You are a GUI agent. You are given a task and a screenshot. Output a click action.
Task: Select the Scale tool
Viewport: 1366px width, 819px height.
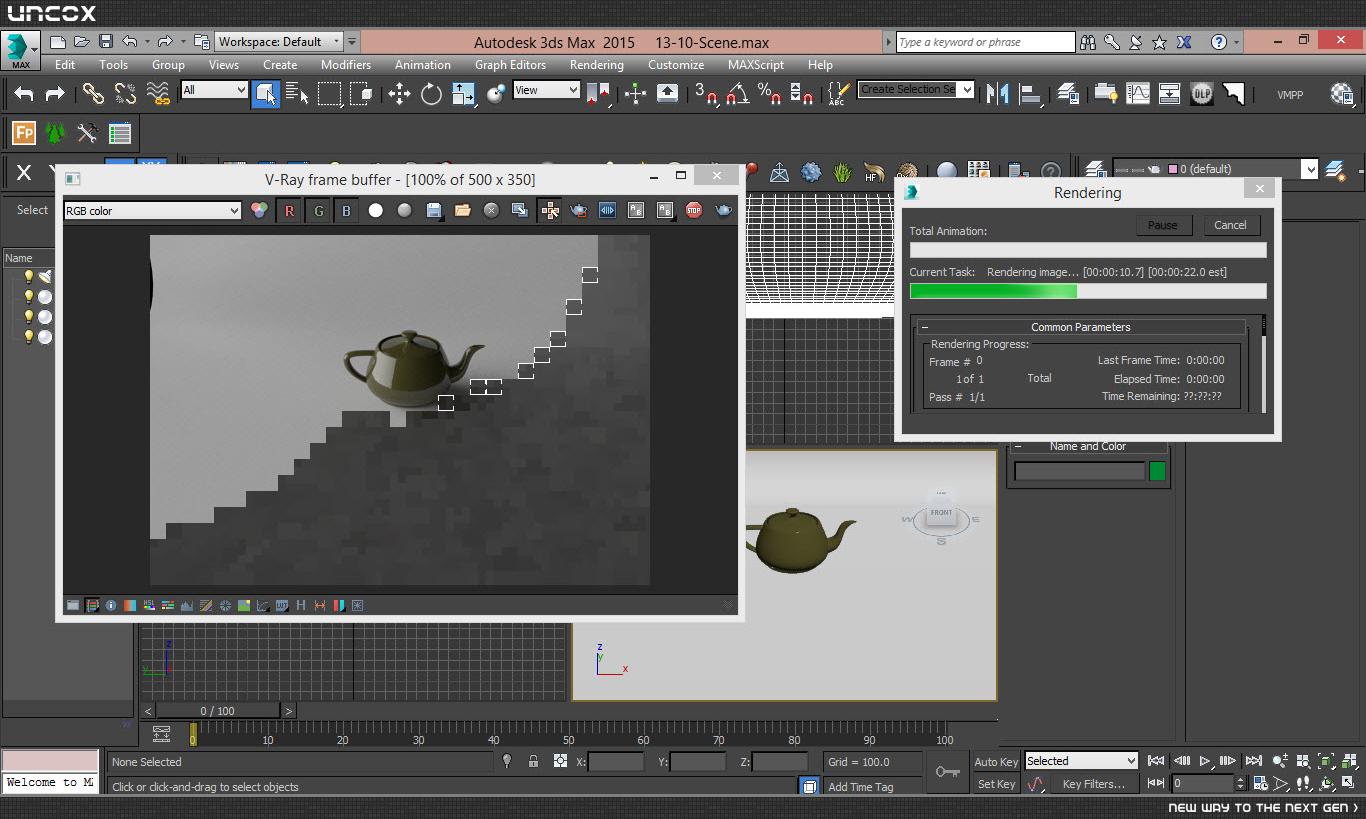(x=463, y=93)
